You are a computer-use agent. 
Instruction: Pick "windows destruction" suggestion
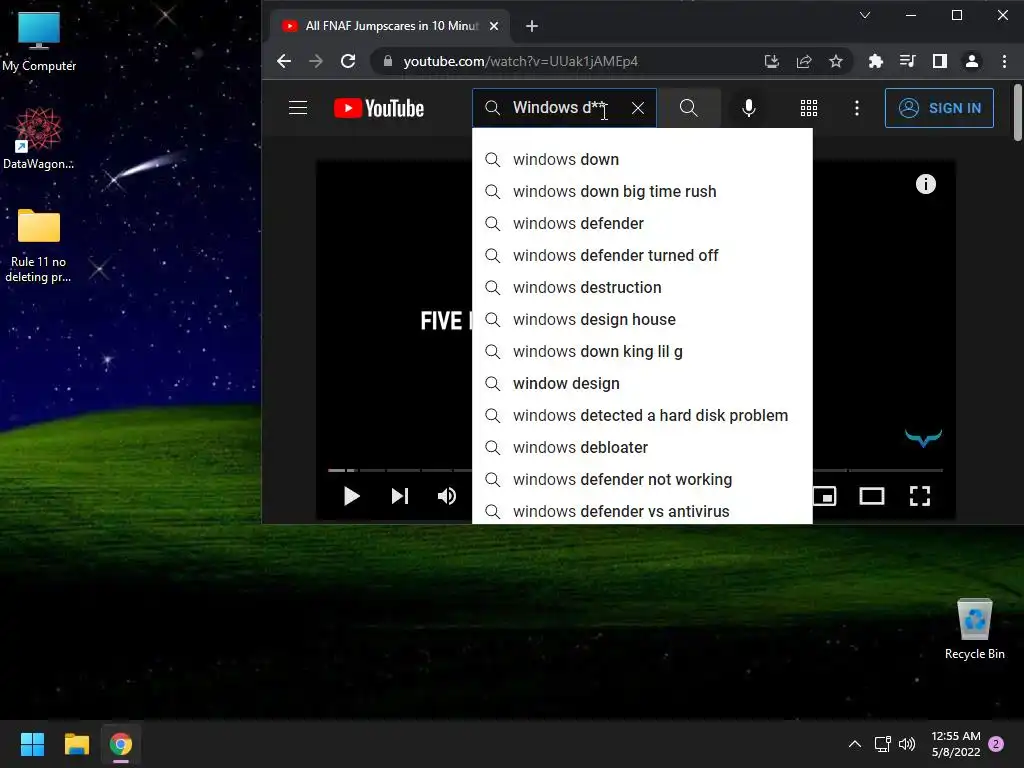(643, 287)
